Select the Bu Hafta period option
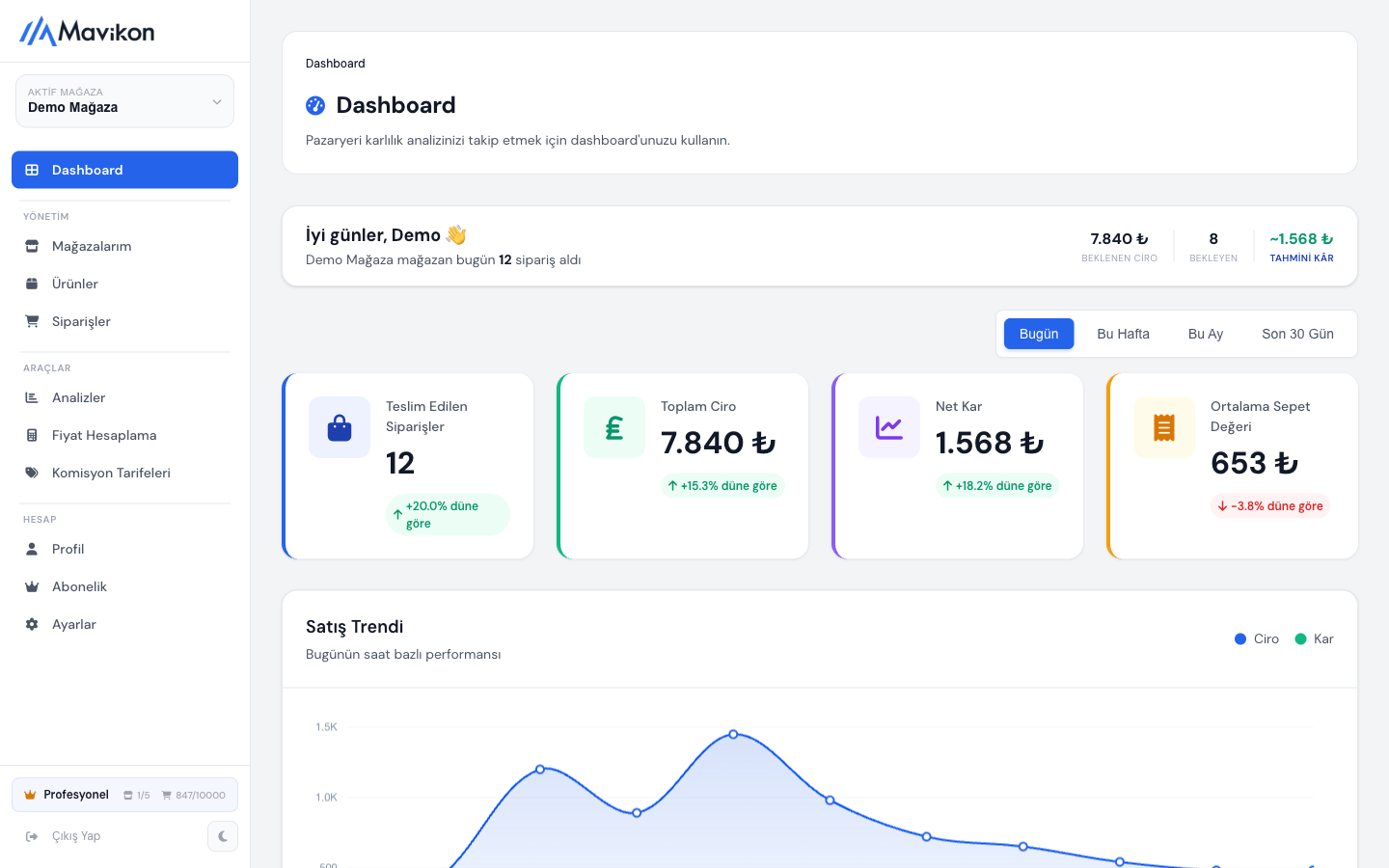The image size is (1389, 868). click(x=1123, y=334)
